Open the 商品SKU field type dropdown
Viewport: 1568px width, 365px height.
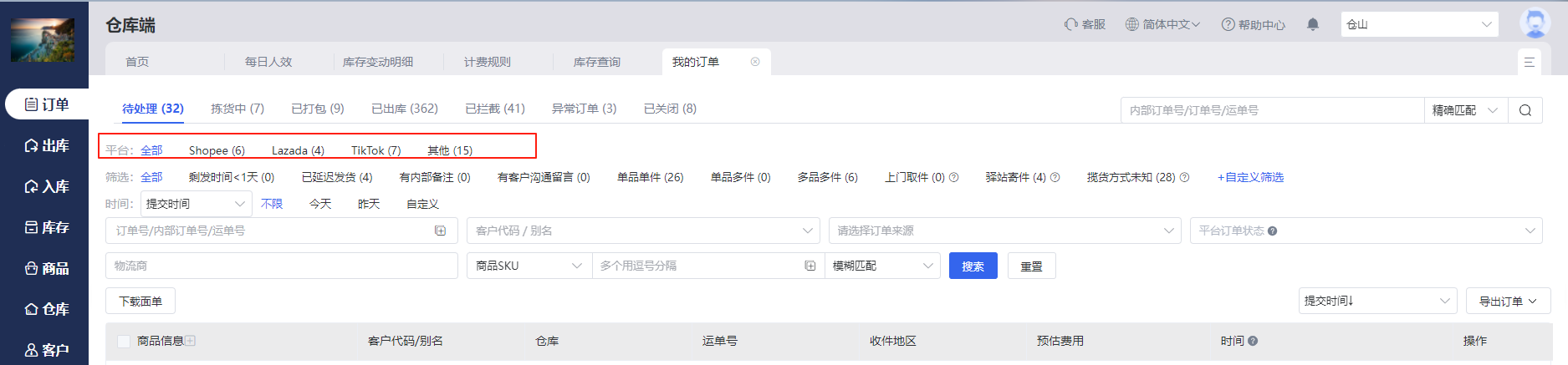point(529,266)
